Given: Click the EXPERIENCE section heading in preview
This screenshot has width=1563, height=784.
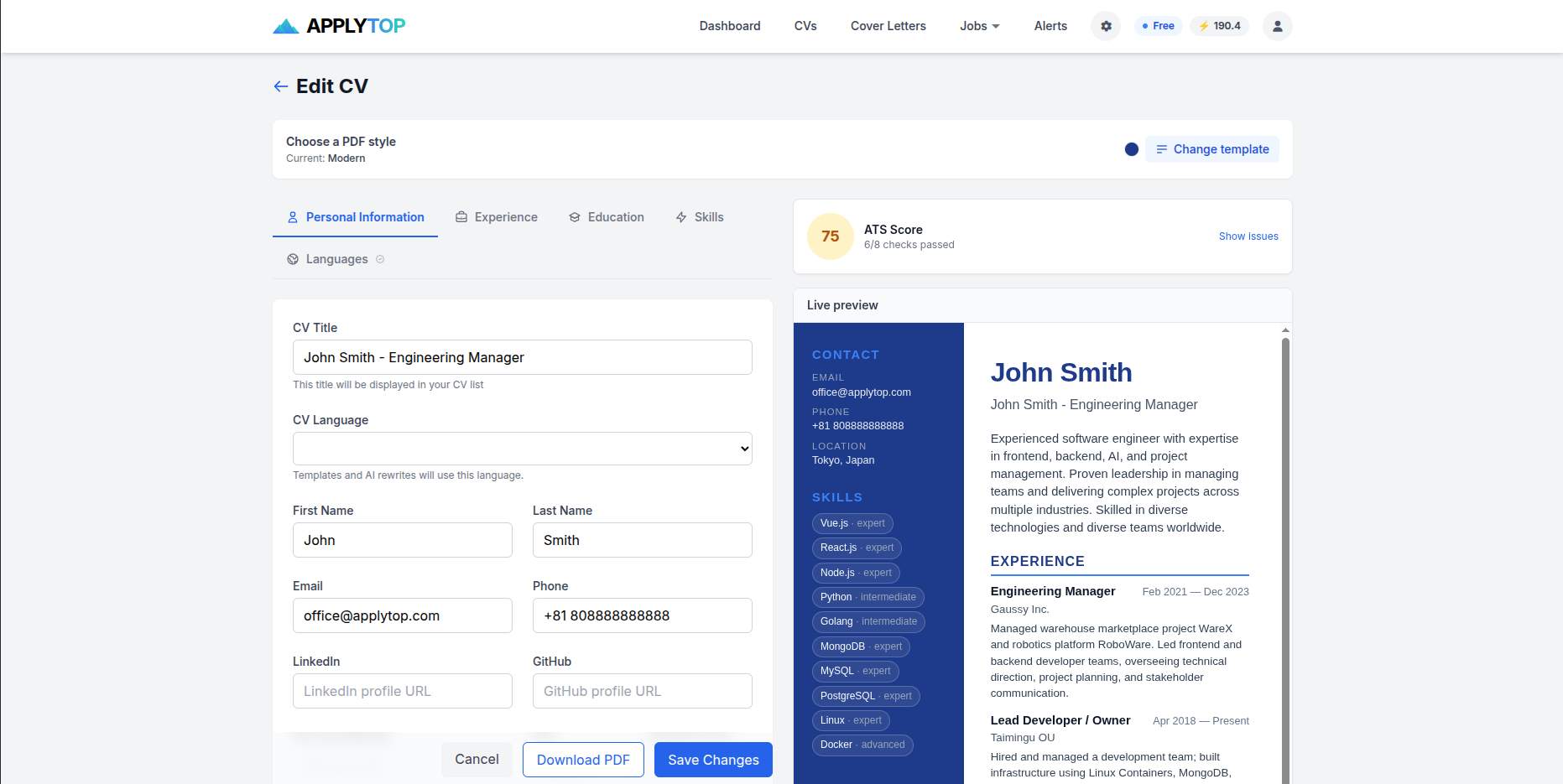Looking at the screenshot, I should [1037, 561].
